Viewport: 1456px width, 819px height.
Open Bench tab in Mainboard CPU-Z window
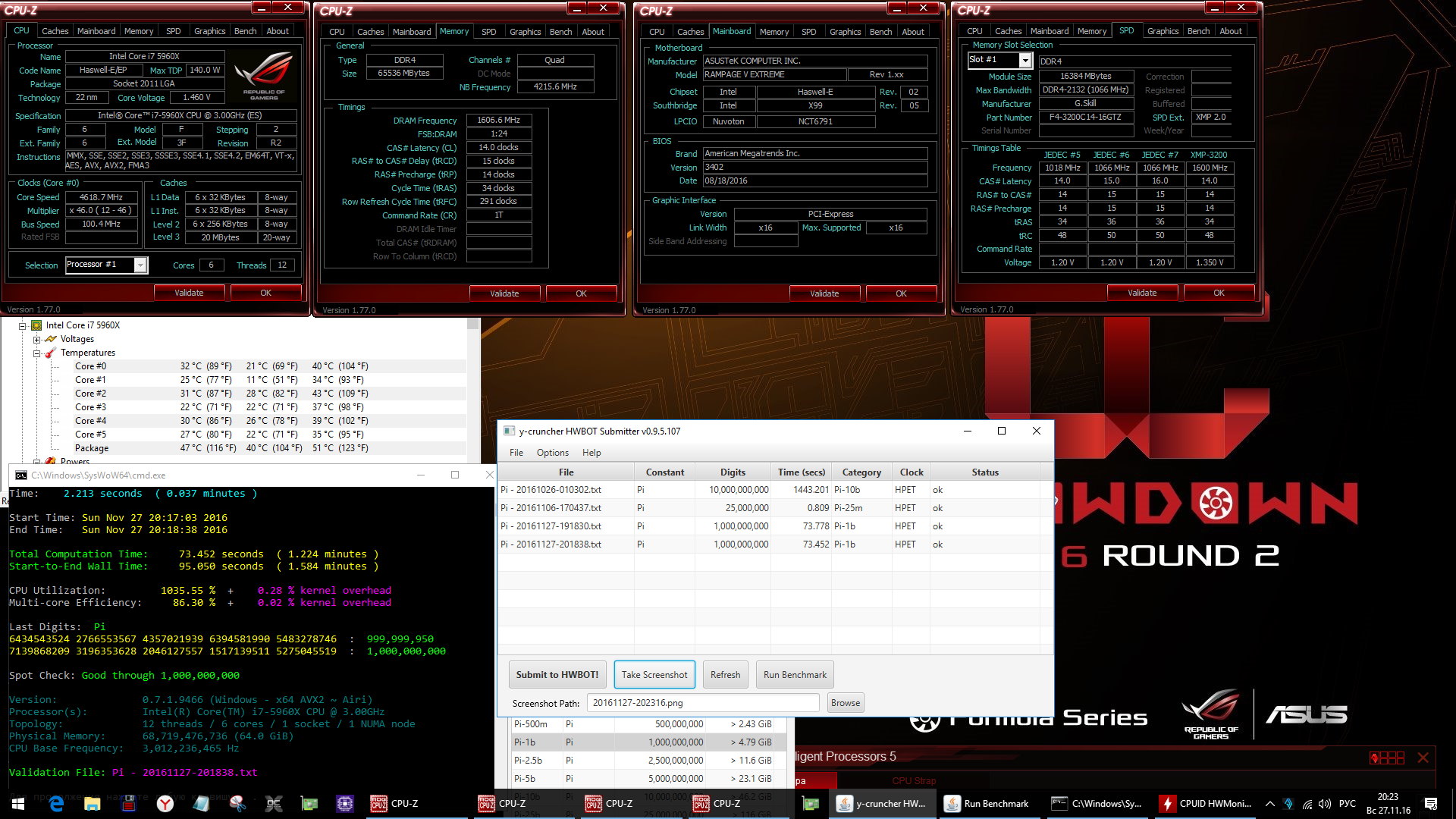[880, 32]
